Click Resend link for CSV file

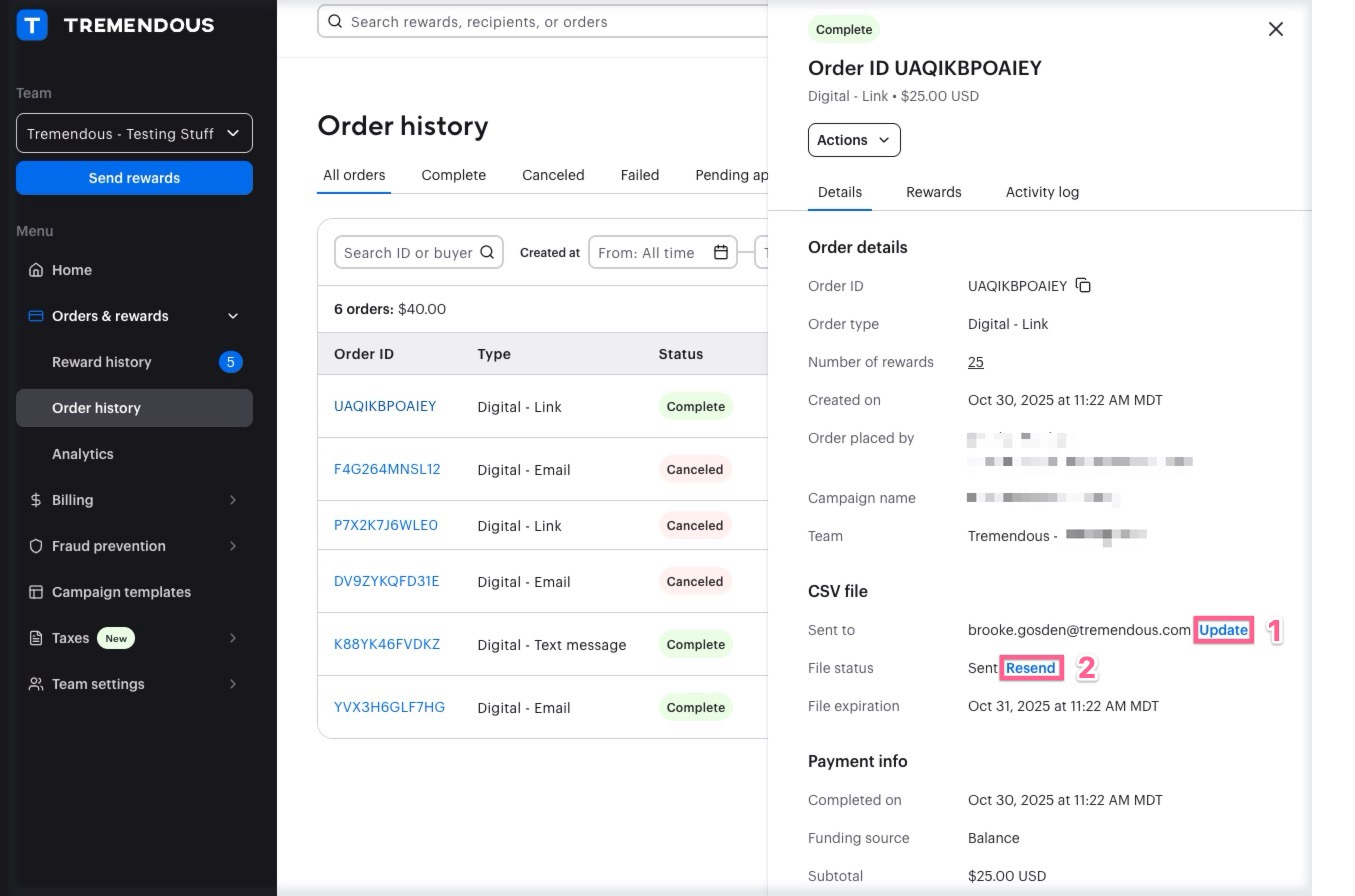1030,668
